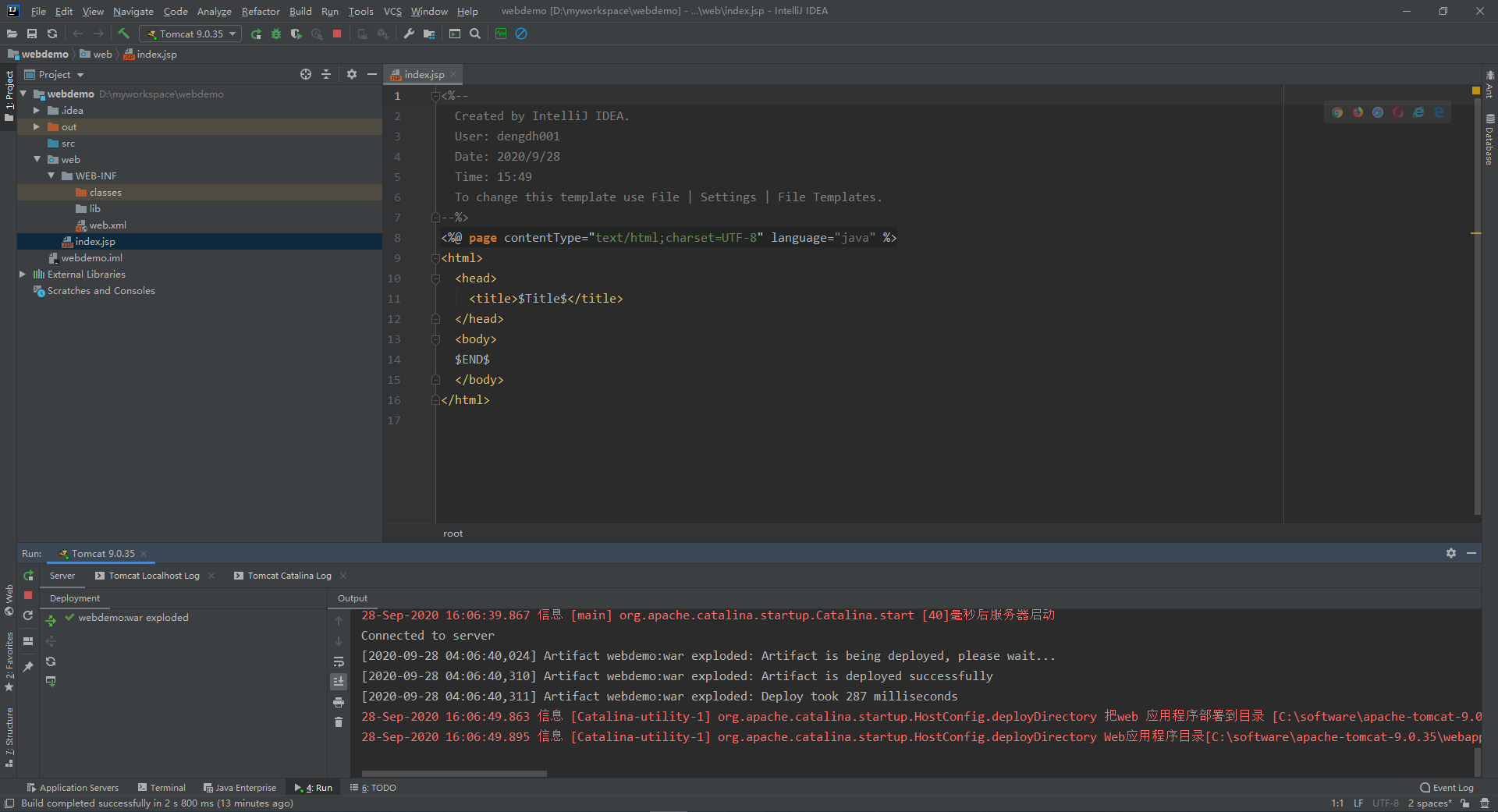Print the console output

(x=339, y=702)
